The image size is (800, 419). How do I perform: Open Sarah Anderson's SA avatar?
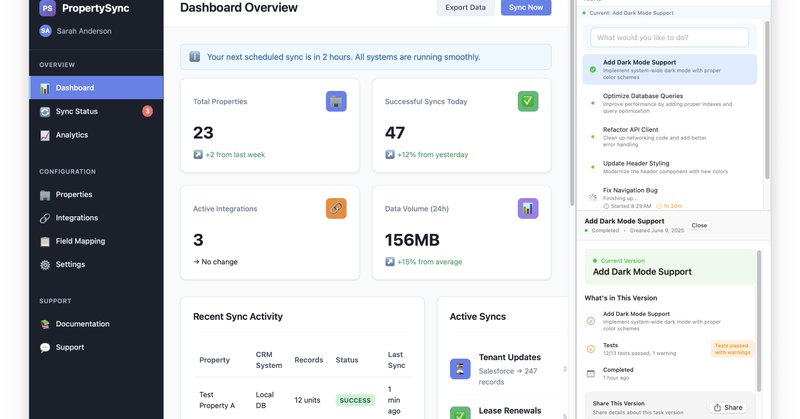(45, 31)
